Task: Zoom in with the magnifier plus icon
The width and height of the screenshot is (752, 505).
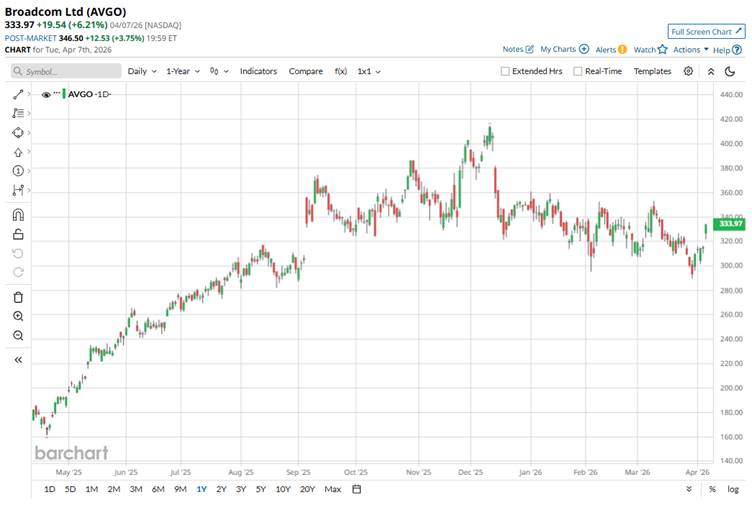Action: coord(18,316)
